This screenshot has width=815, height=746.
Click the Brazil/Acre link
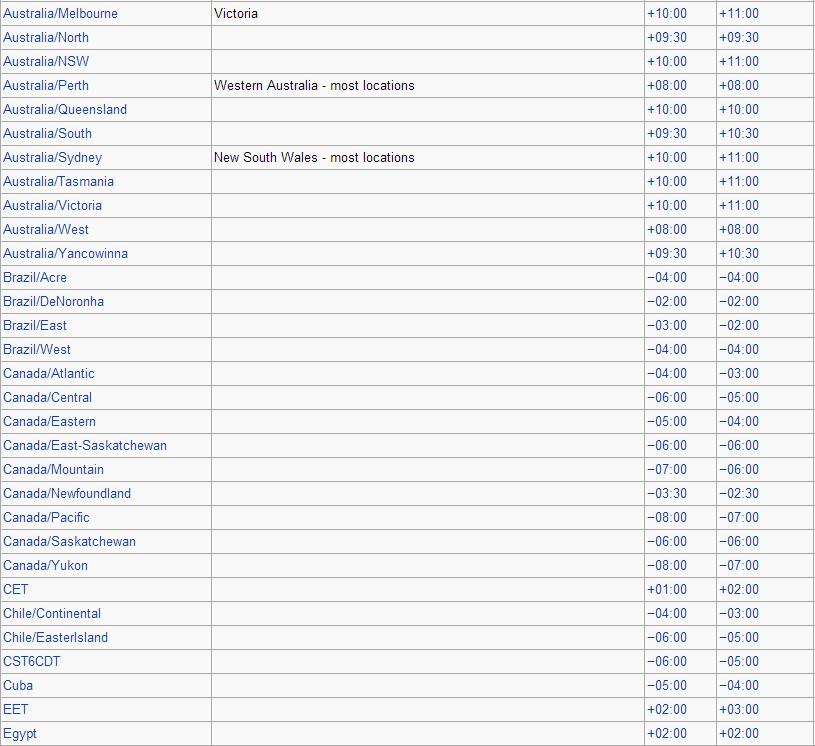point(35,278)
